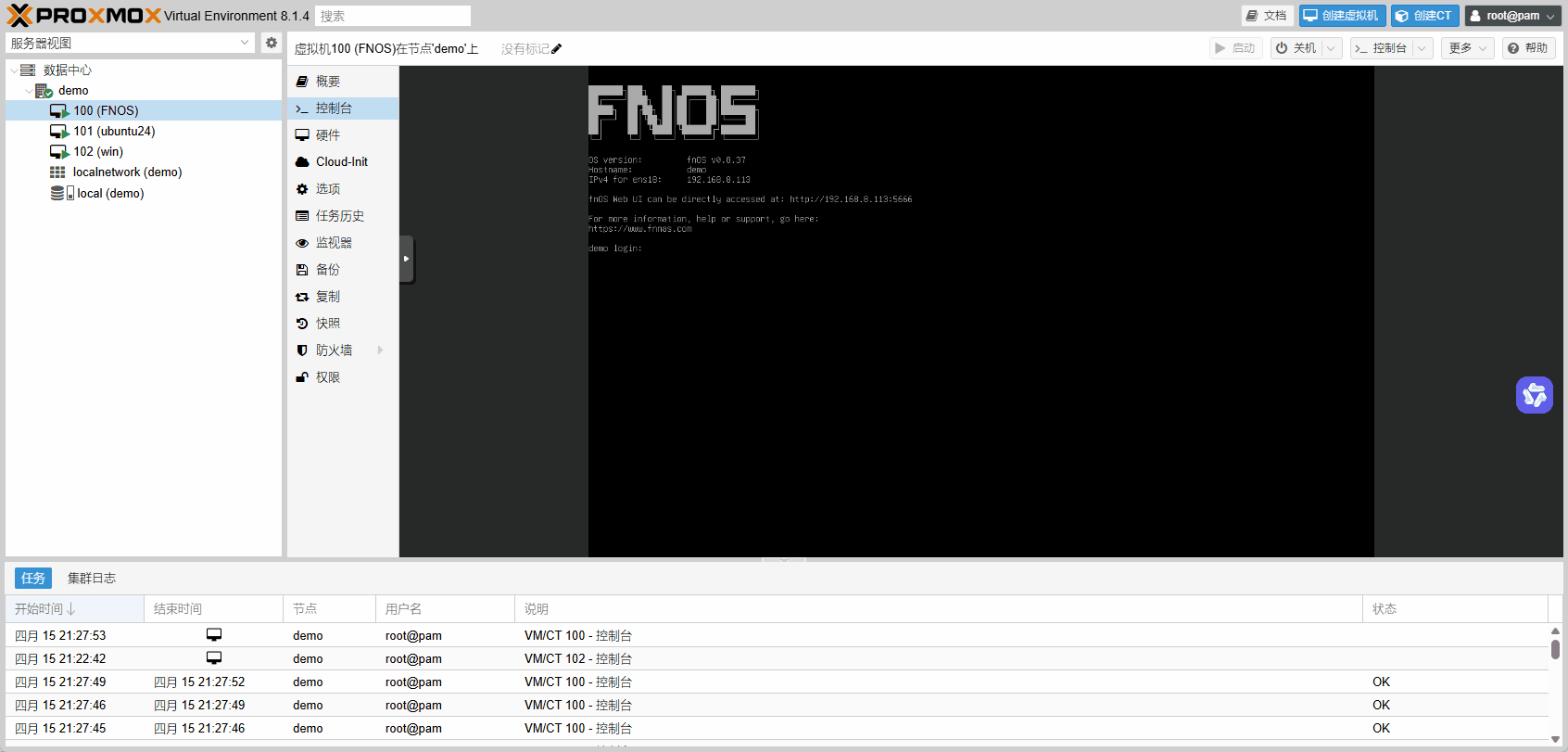Click the floating purple assistant icon
The image size is (1568, 752).
[1535, 395]
